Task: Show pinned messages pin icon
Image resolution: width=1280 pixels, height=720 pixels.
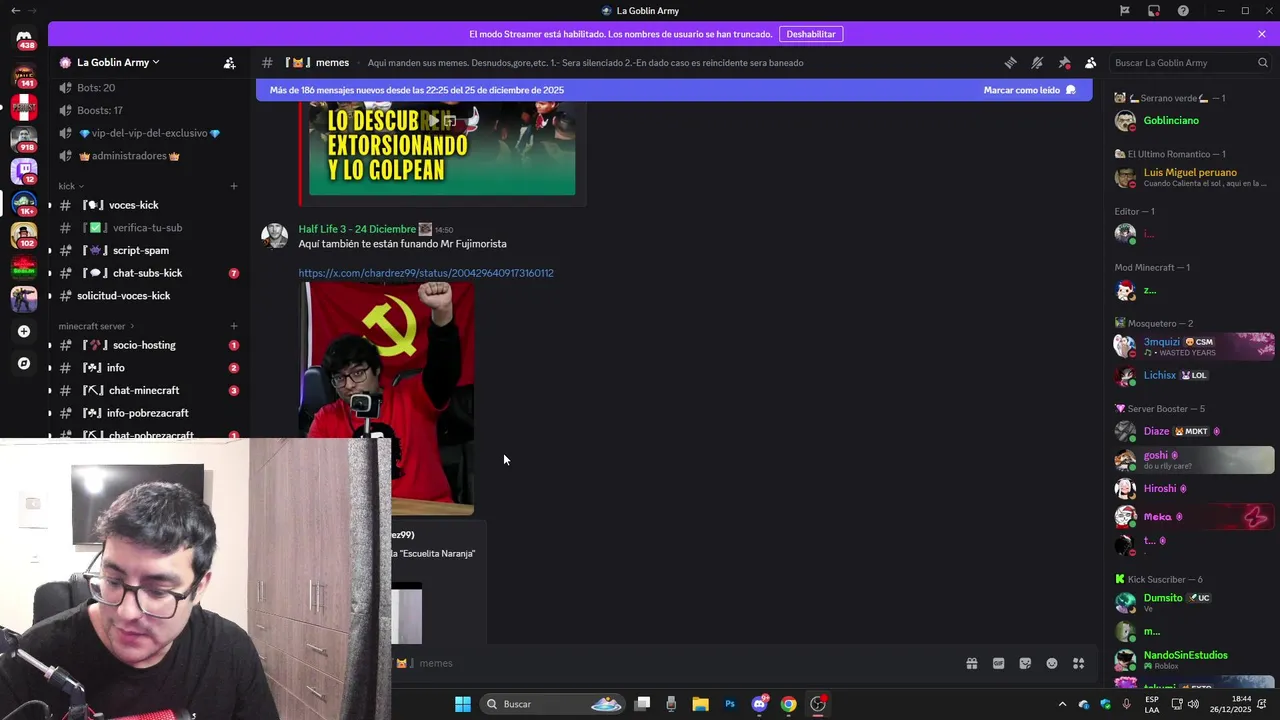Action: tap(1064, 62)
